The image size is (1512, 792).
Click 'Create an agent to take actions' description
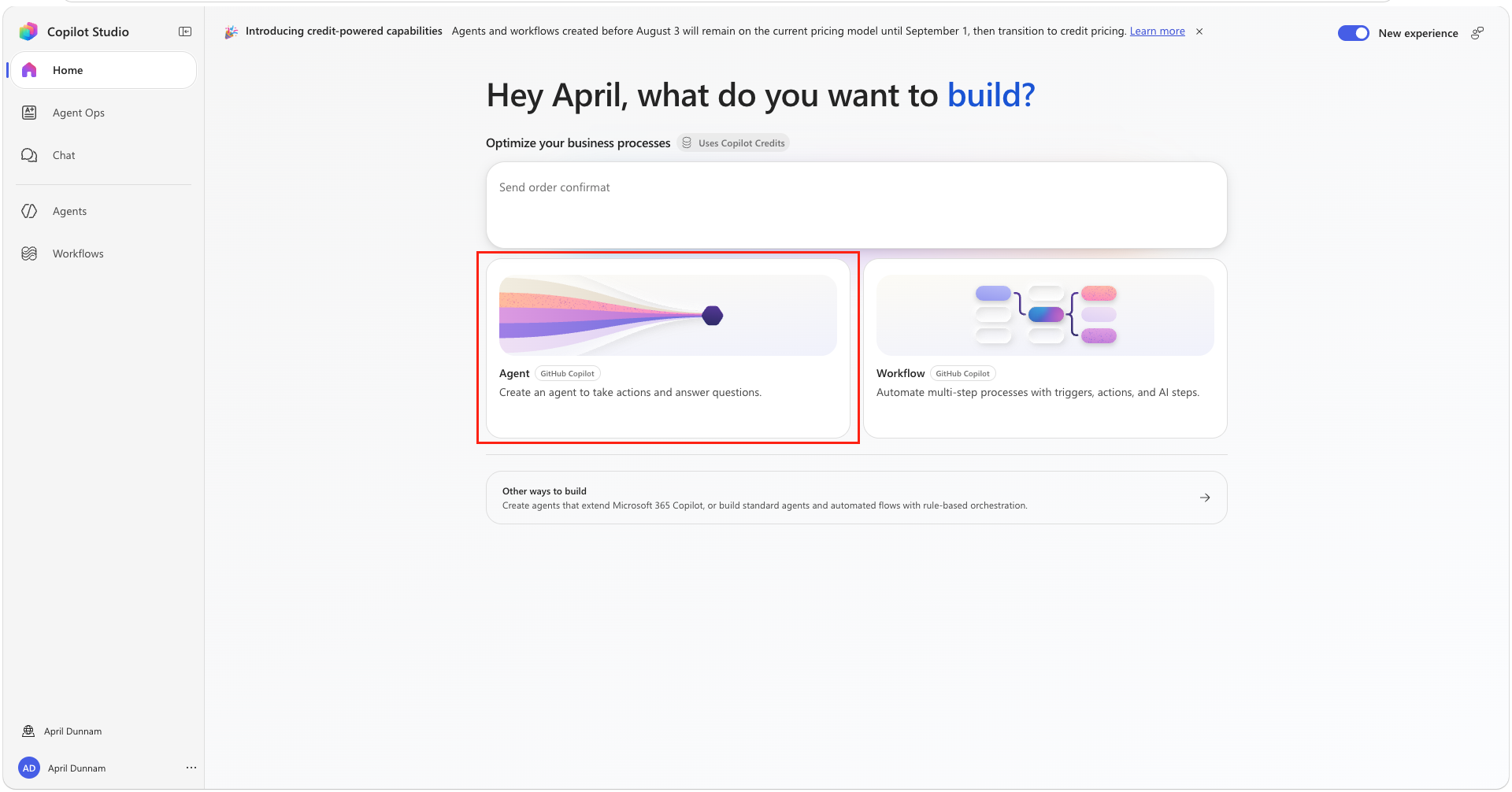[630, 393]
